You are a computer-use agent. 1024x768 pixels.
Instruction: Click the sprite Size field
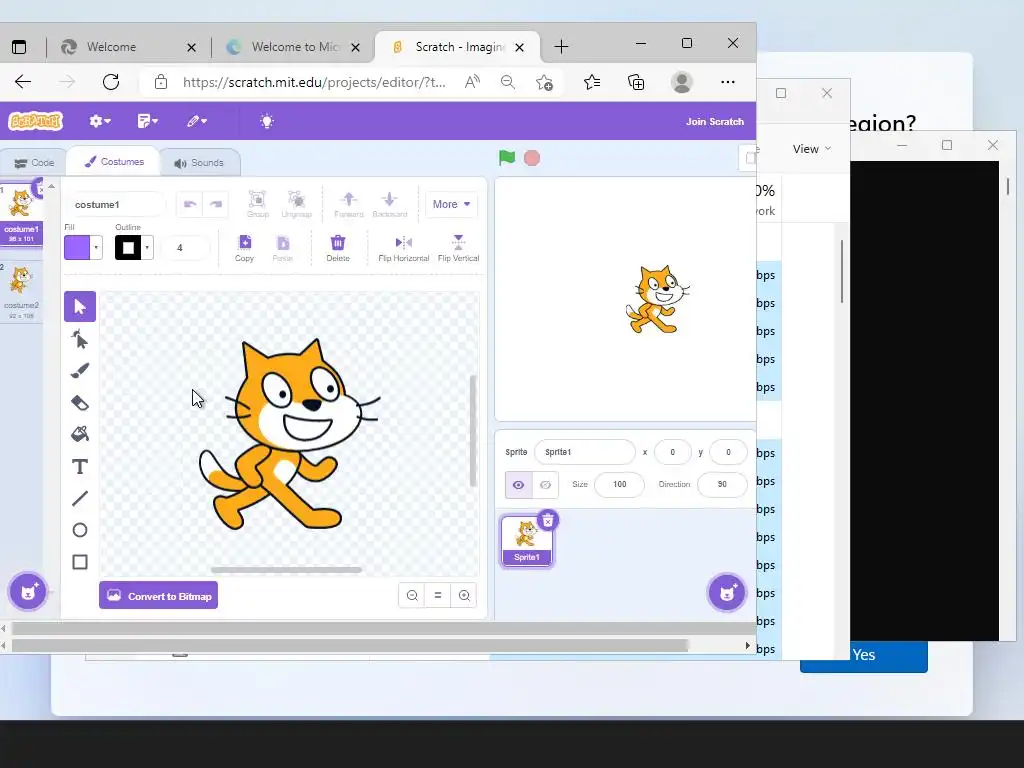(619, 485)
